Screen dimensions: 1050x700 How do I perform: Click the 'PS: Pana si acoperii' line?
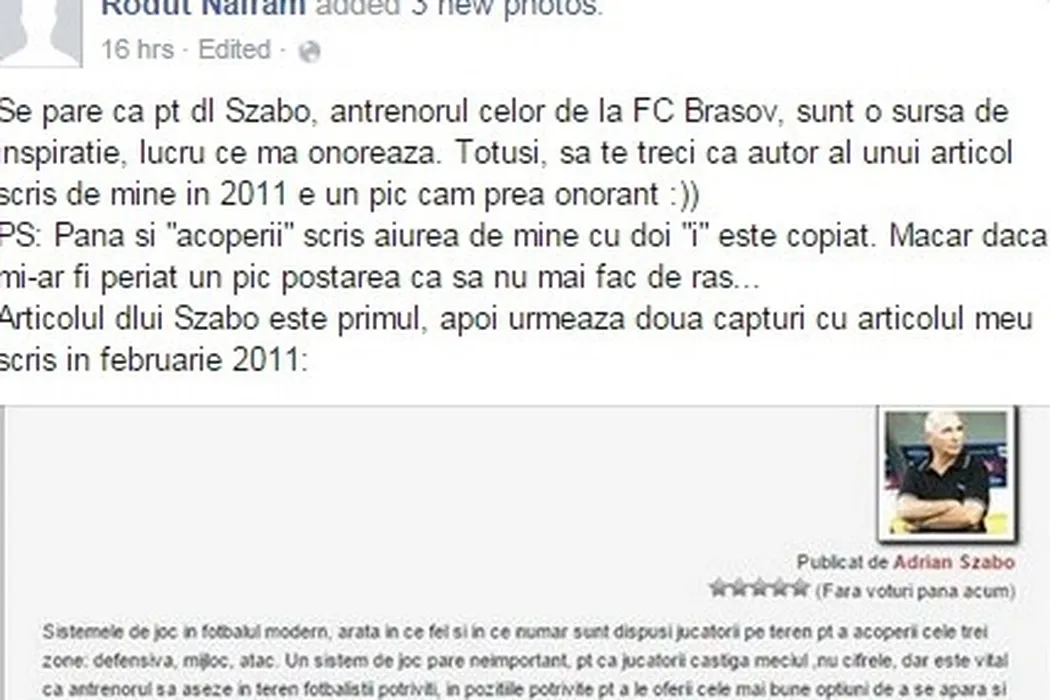[x=523, y=236]
